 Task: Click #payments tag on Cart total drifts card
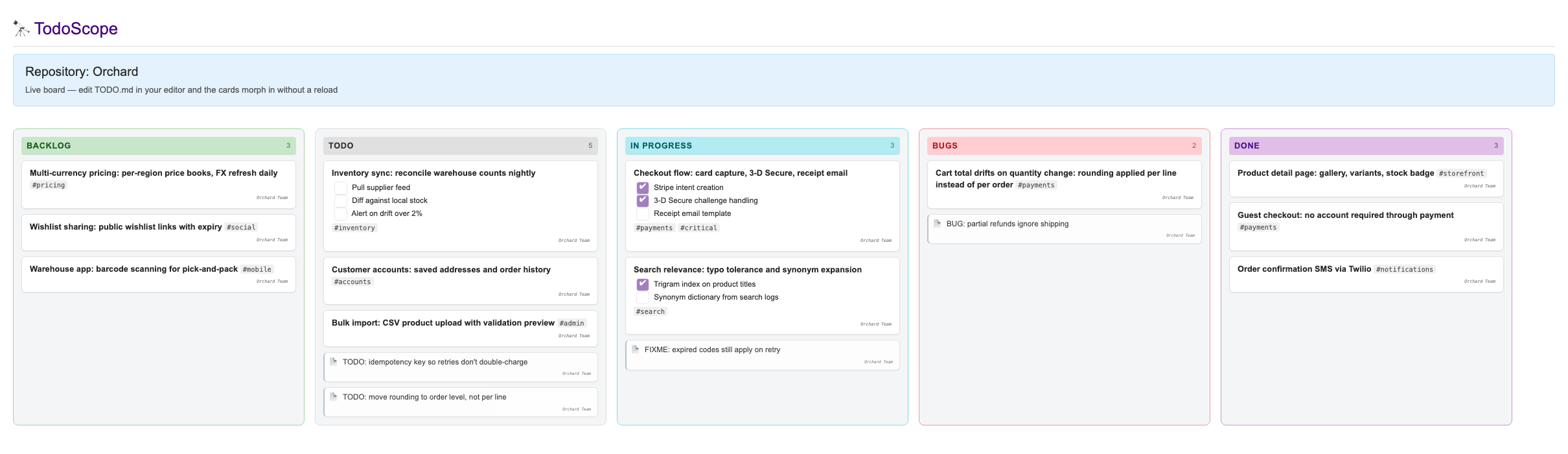point(1036,185)
